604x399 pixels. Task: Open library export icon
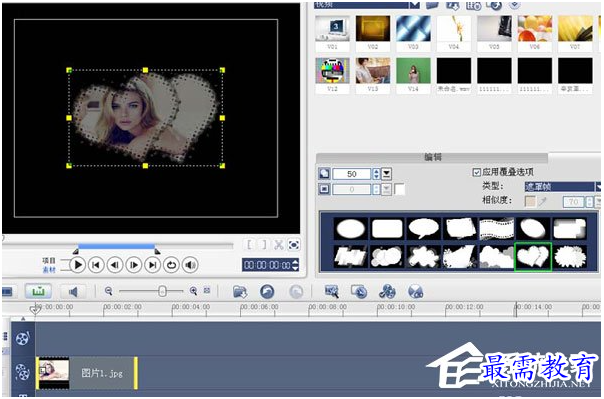tap(494, 5)
